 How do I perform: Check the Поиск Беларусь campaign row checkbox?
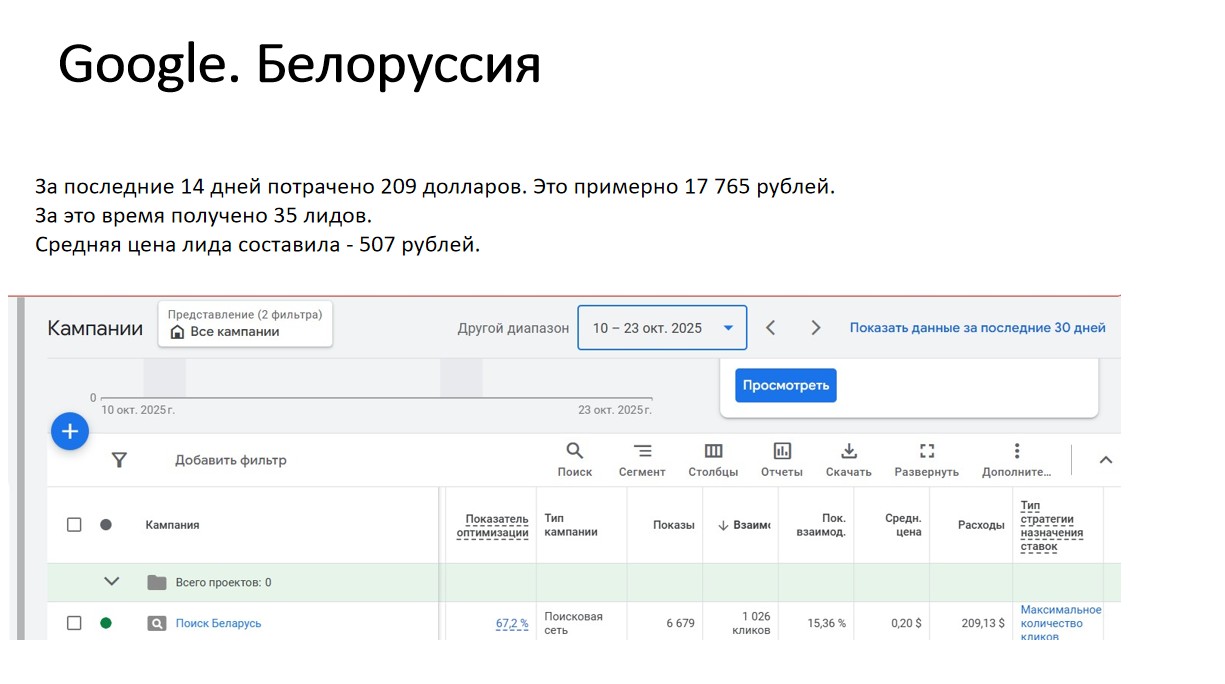point(74,623)
